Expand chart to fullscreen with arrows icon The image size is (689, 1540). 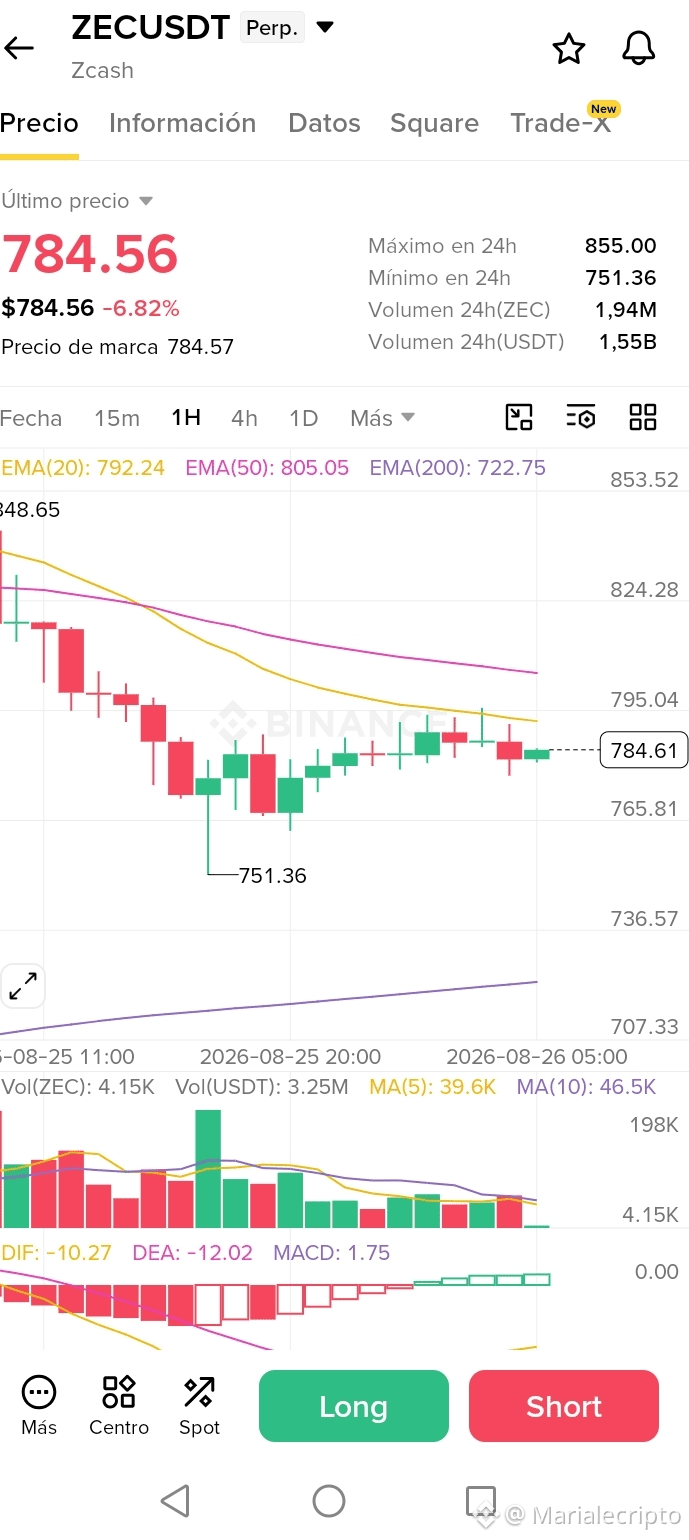click(23, 986)
